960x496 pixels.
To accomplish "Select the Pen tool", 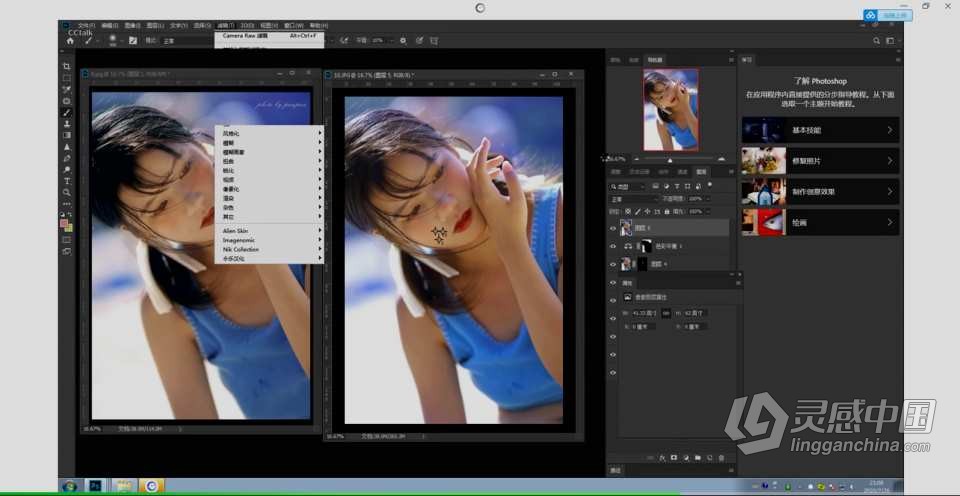I will click(66, 158).
